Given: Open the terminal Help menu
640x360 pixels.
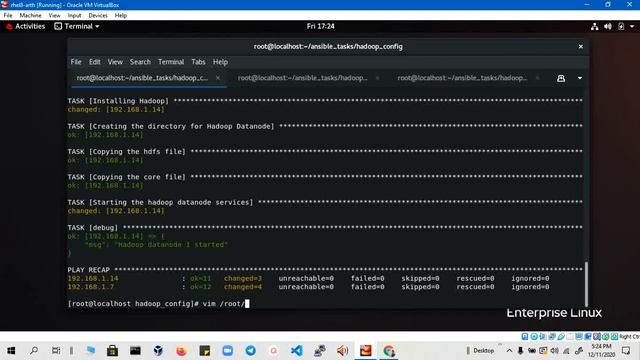Looking at the screenshot, I should coord(220,62).
